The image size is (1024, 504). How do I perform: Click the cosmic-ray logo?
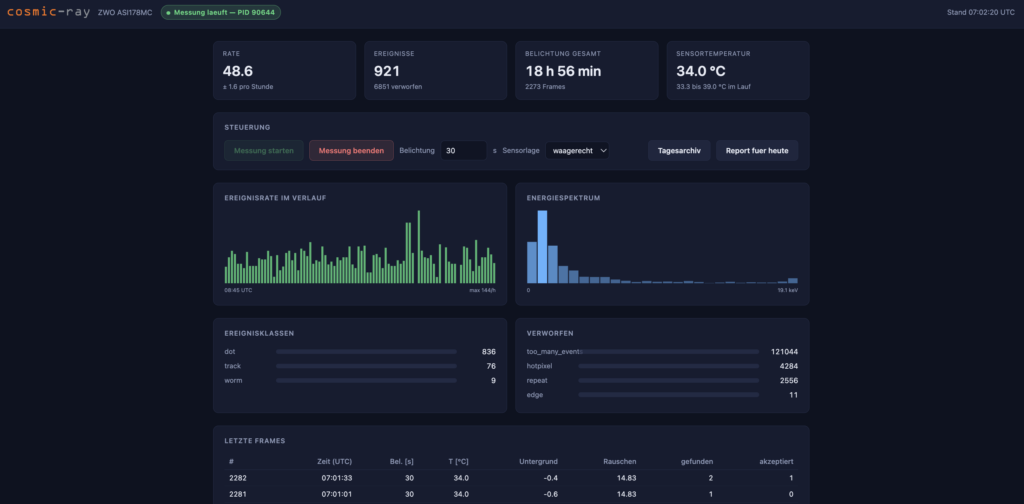48,12
